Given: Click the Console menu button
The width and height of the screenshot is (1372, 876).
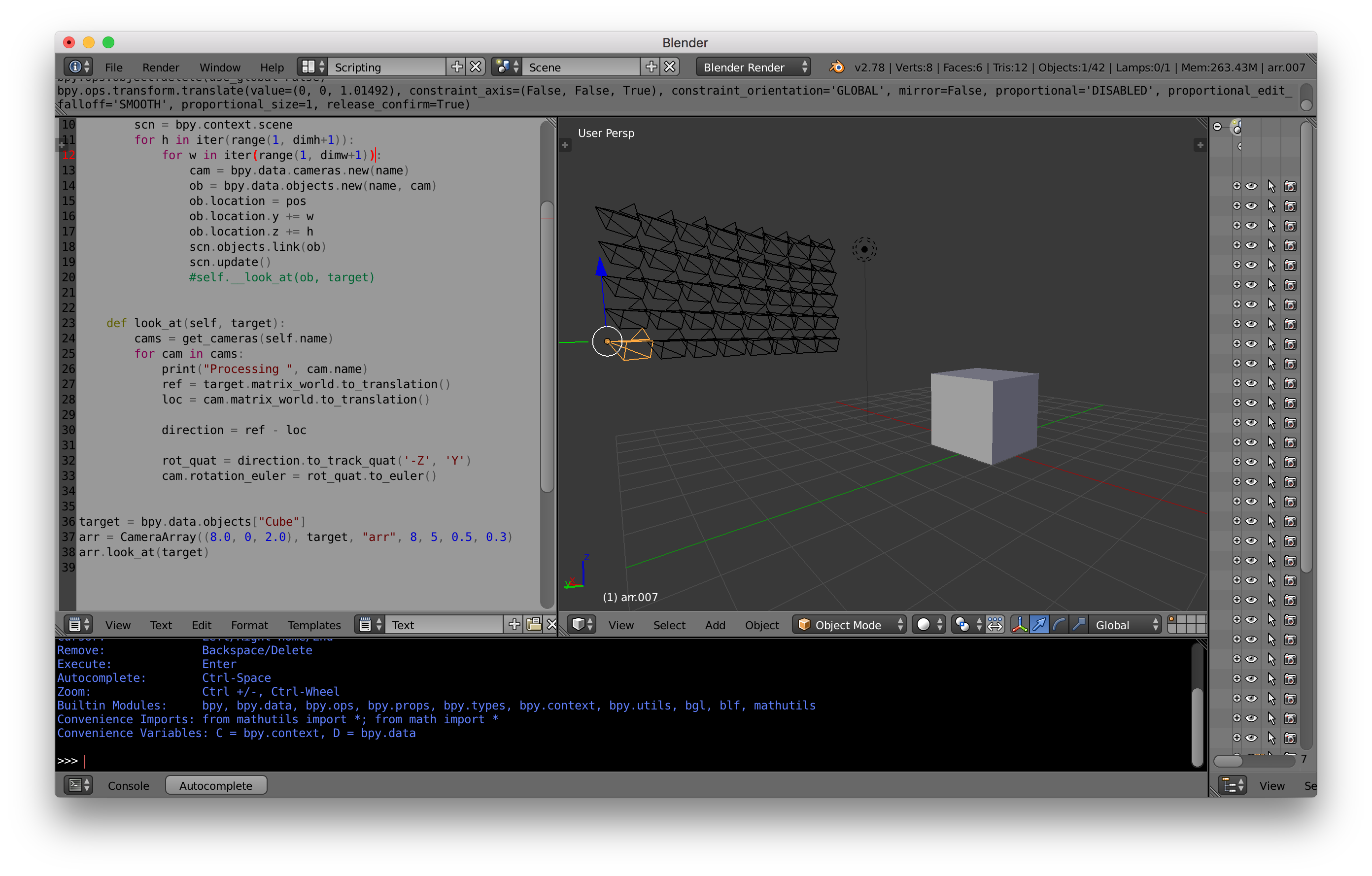Looking at the screenshot, I should (128, 785).
